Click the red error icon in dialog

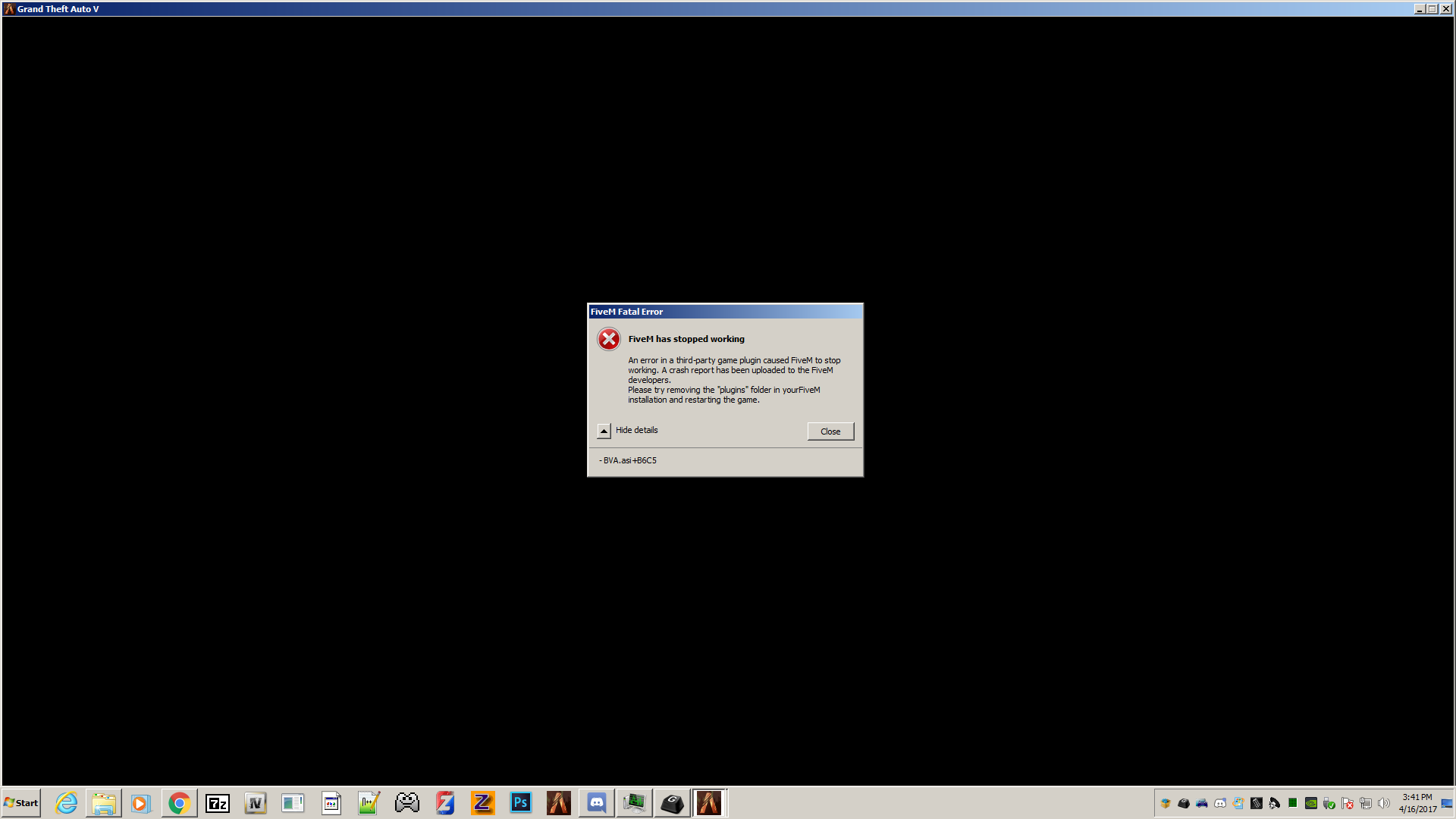click(x=608, y=339)
